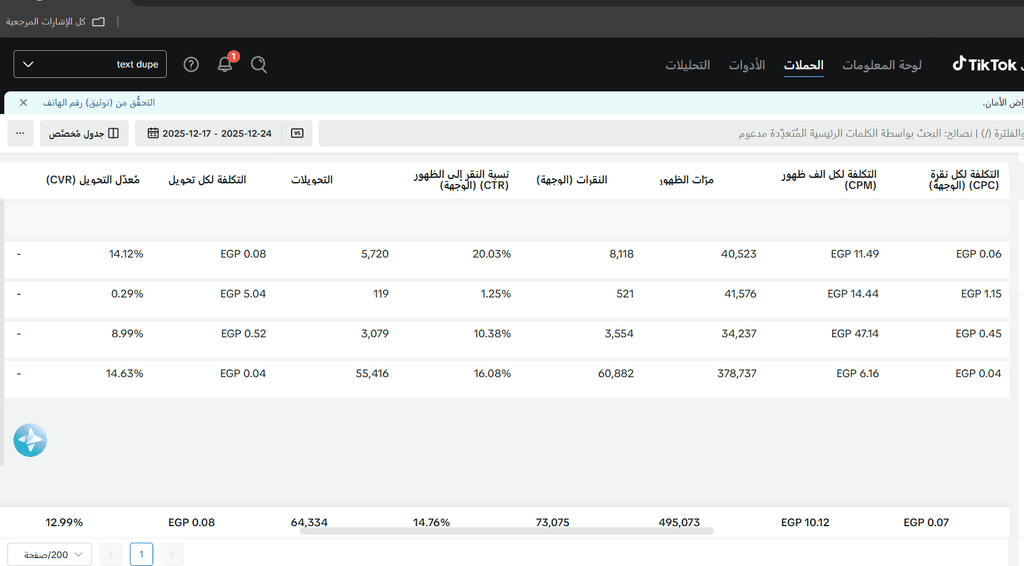This screenshot has height=566, width=1024.
Task: Sort by التكلفة لكل تحويل column header
Action: (207, 180)
